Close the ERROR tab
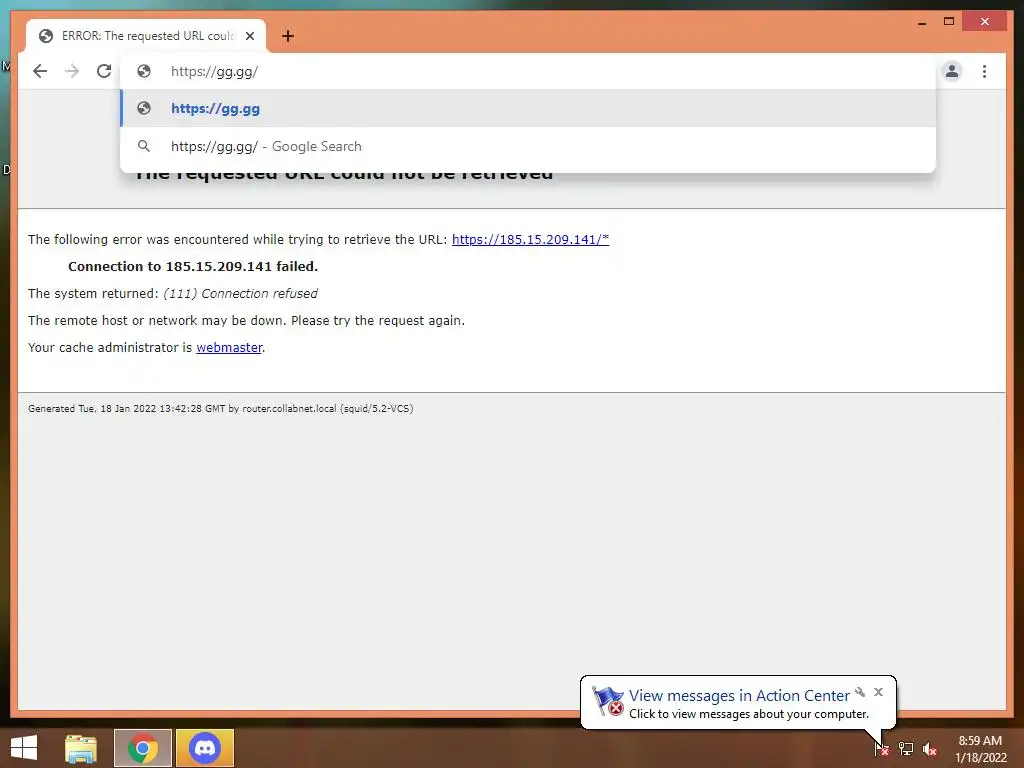This screenshot has width=1024, height=768. pyautogui.click(x=249, y=36)
